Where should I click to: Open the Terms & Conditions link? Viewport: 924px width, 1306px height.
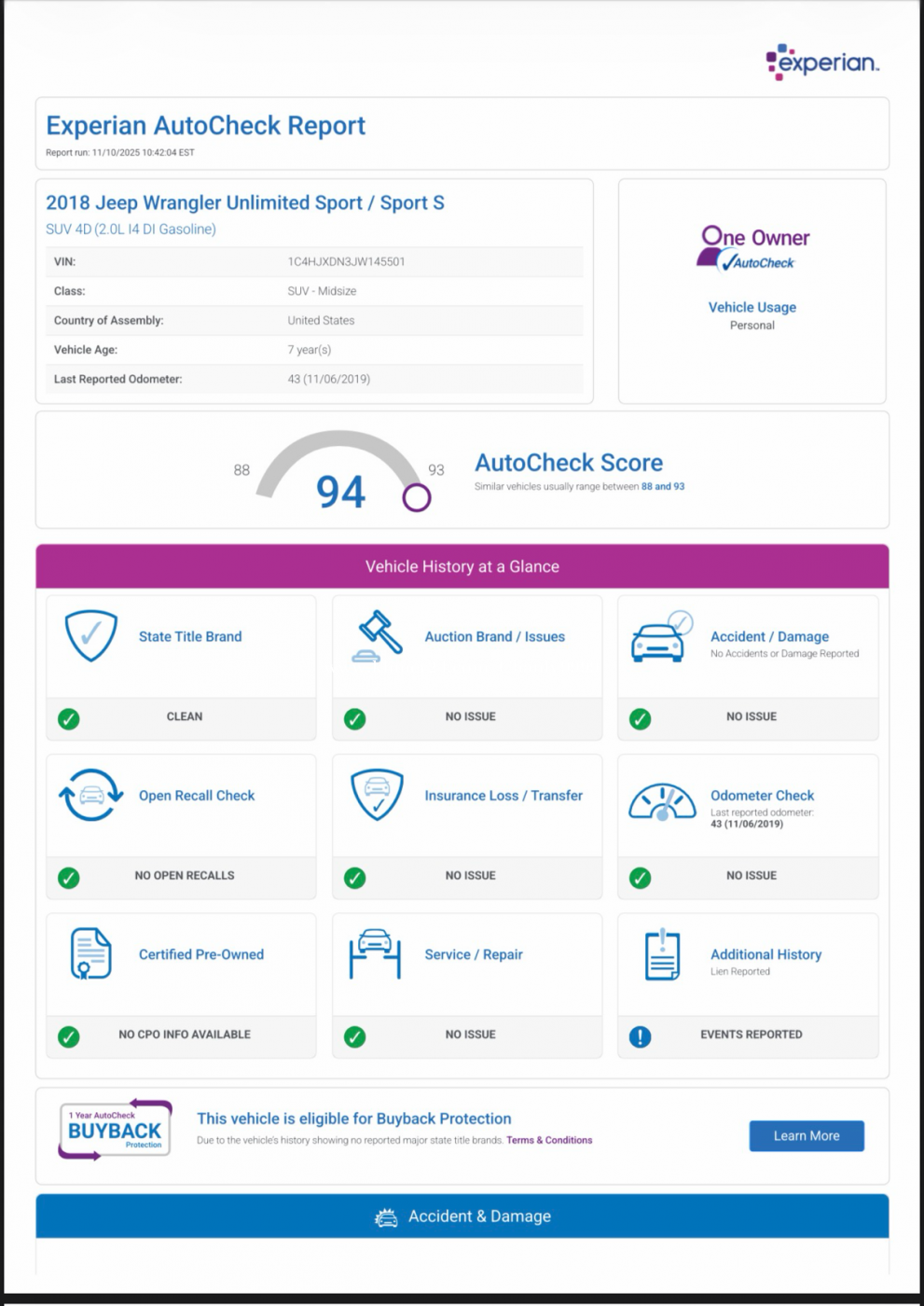[x=548, y=1140]
